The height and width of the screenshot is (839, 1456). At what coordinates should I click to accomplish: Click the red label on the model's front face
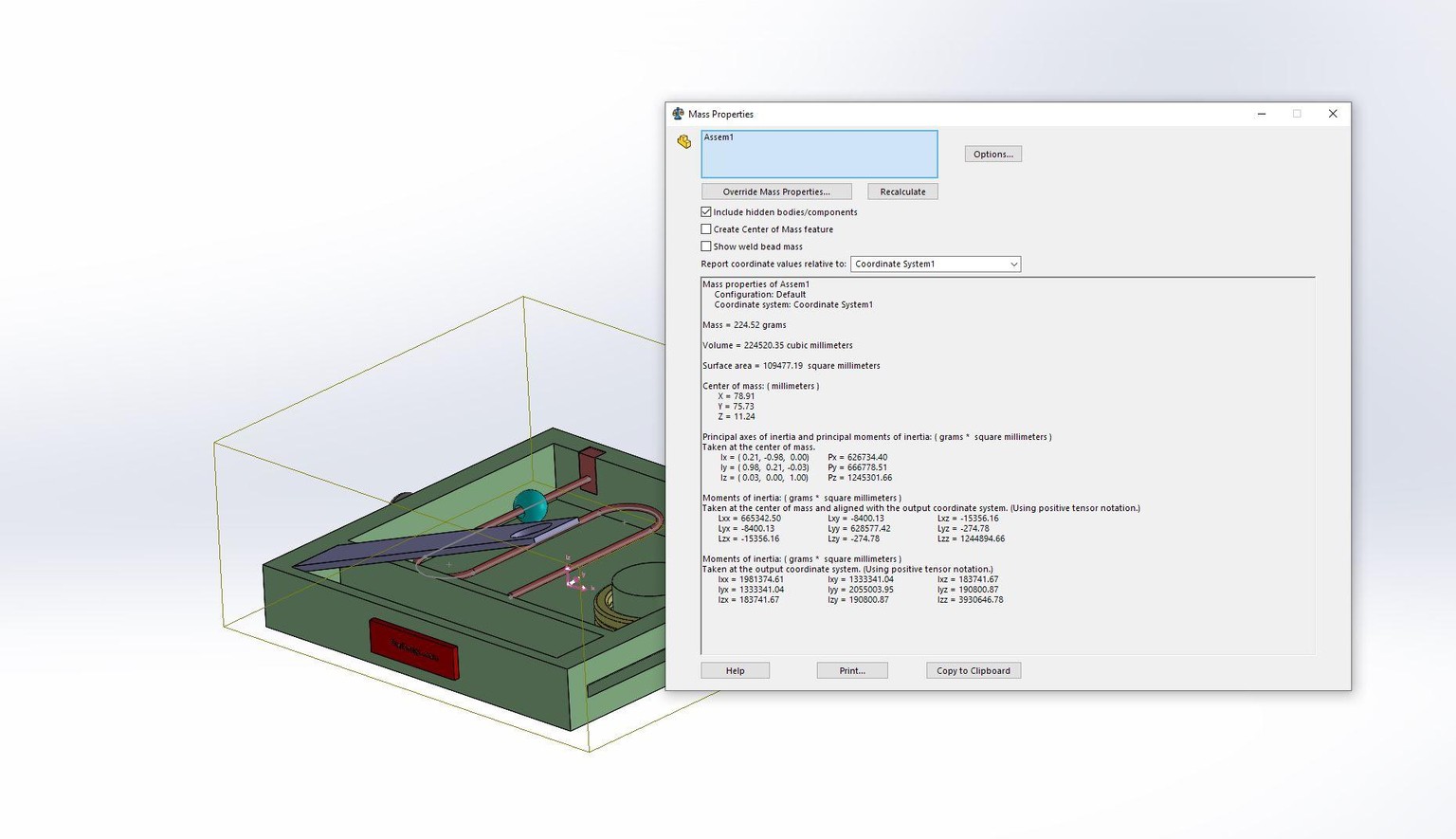(414, 649)
